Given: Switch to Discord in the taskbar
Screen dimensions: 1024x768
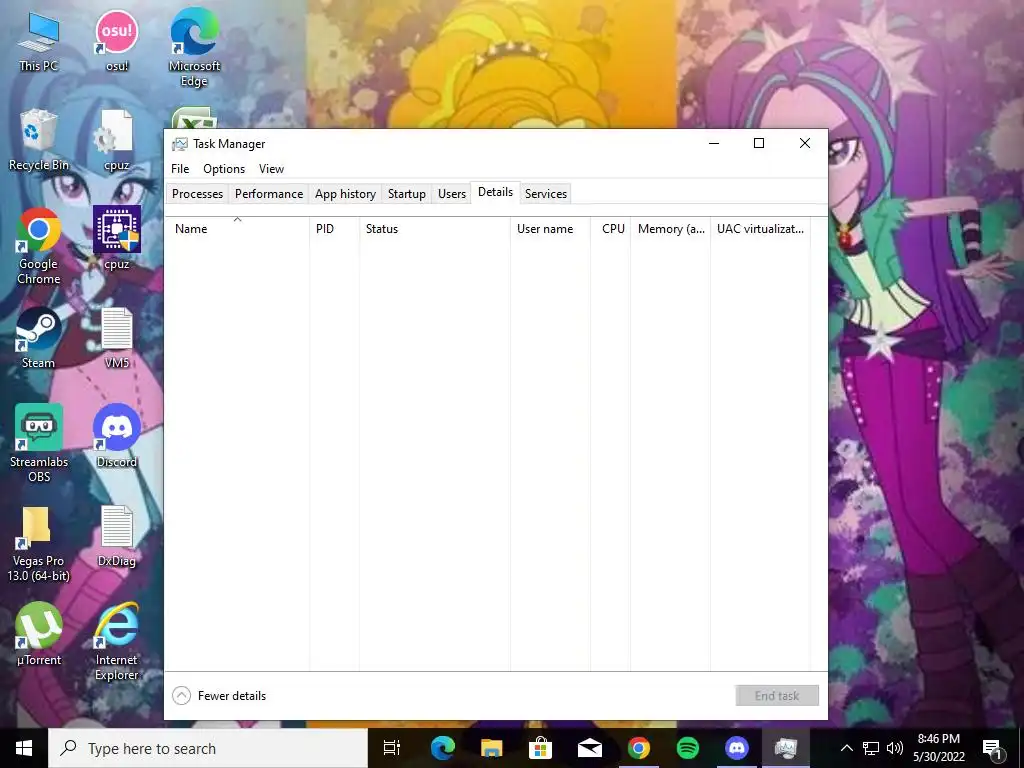Looking at the screenshot, I should click(737, 748).
